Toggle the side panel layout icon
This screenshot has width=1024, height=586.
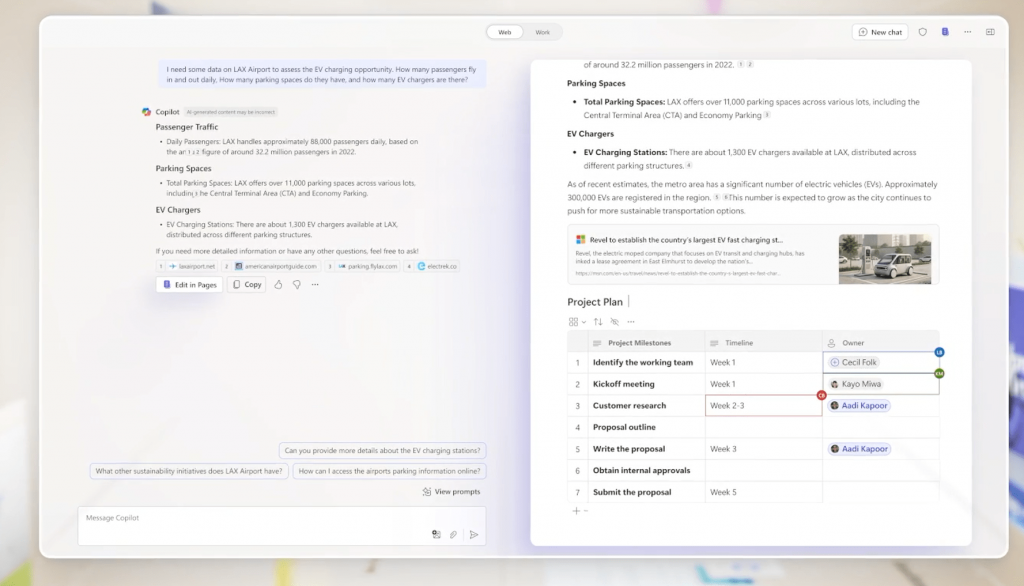(x=990, y=32)
